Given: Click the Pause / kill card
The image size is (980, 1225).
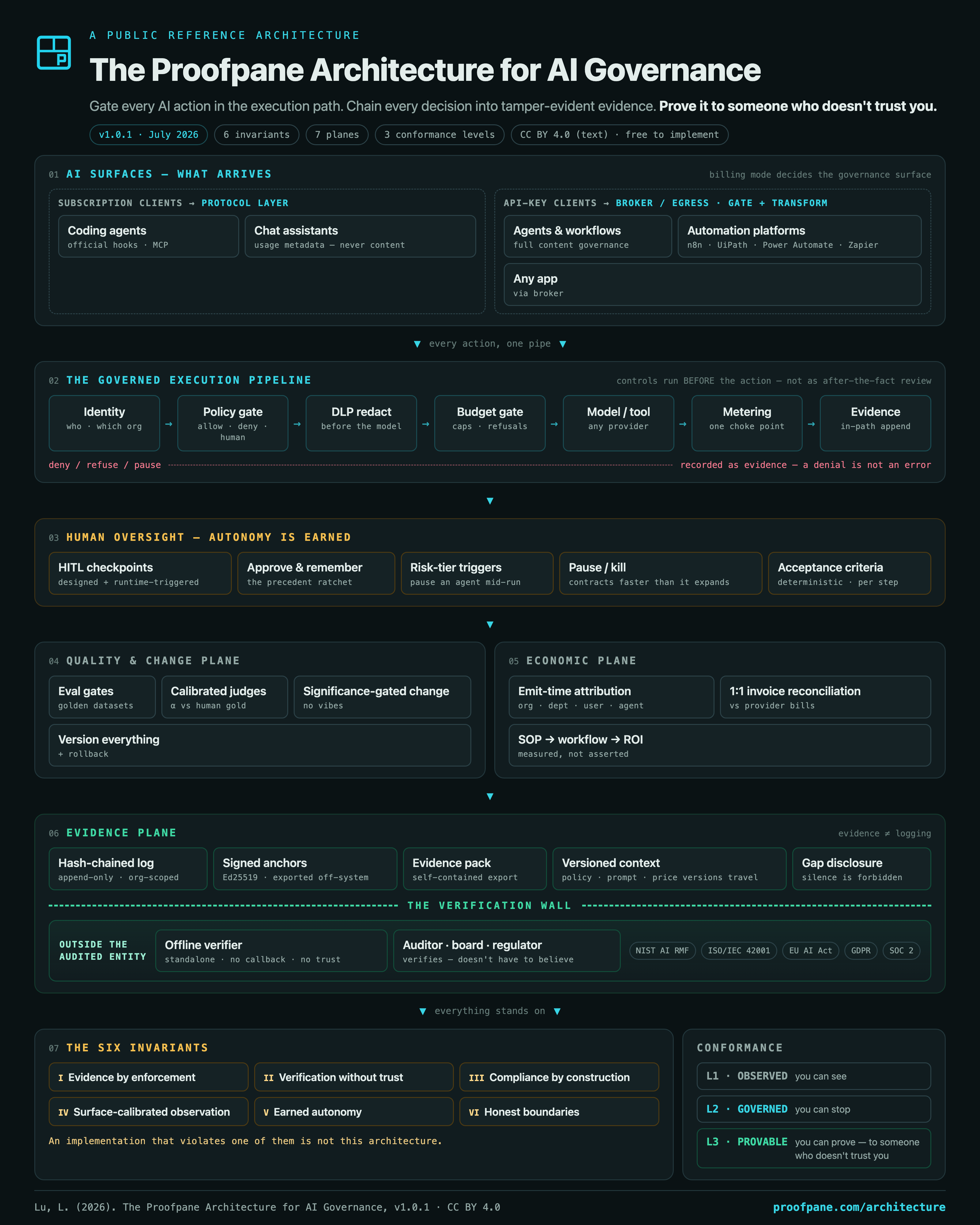Looking at the screenshot, I should click(x=660, y=573).
